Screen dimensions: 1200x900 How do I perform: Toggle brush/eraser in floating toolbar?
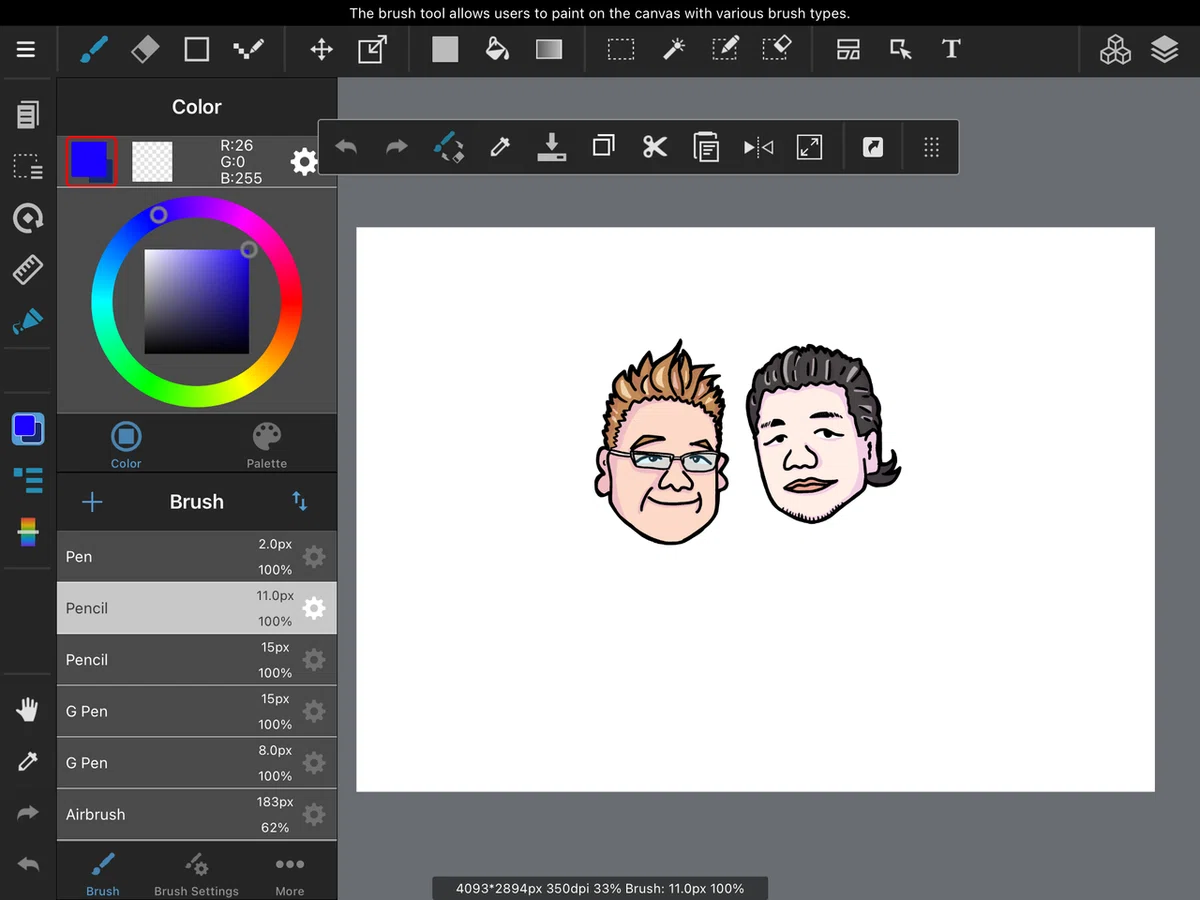(x=449, y=148)
